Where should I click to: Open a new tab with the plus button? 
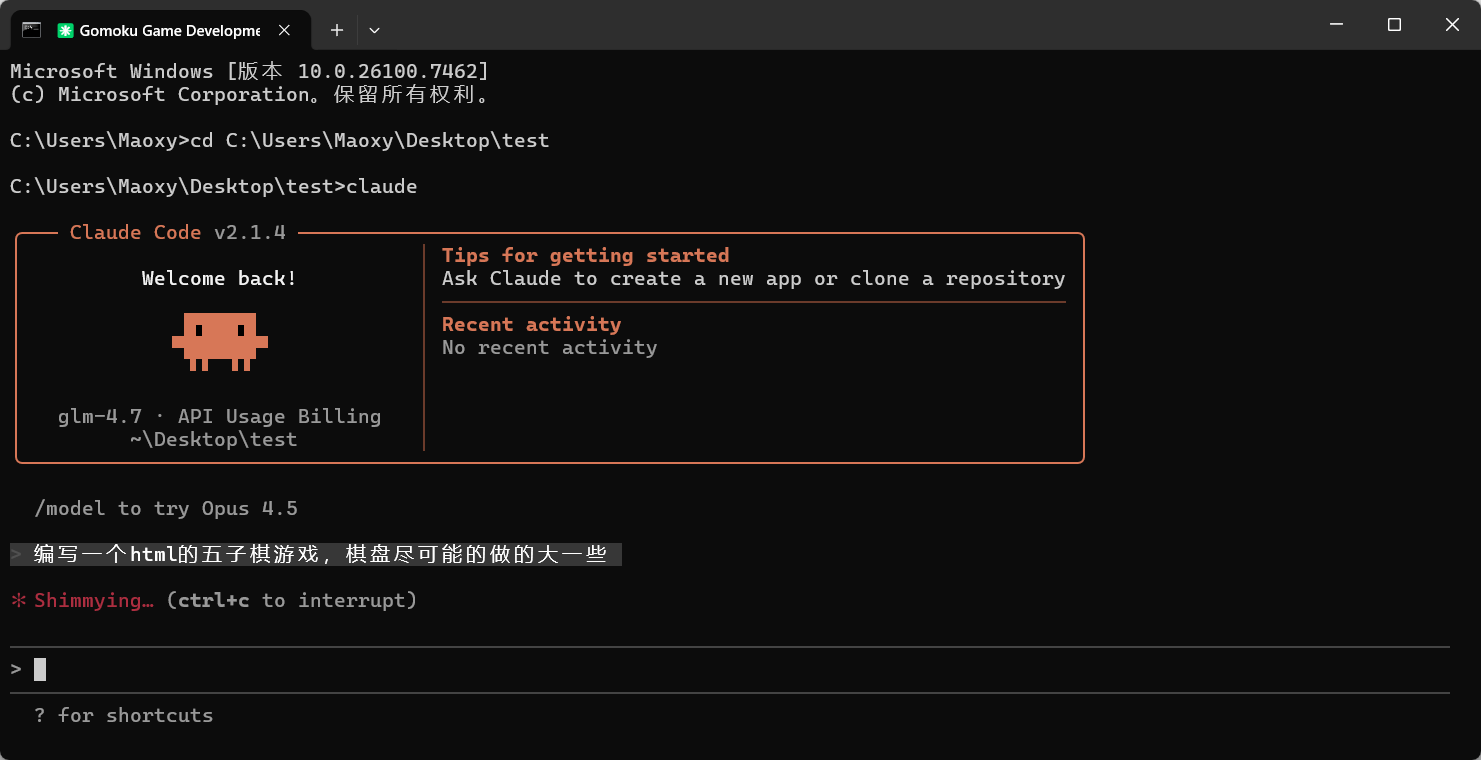pyautogui.click(x=337, y=31)
